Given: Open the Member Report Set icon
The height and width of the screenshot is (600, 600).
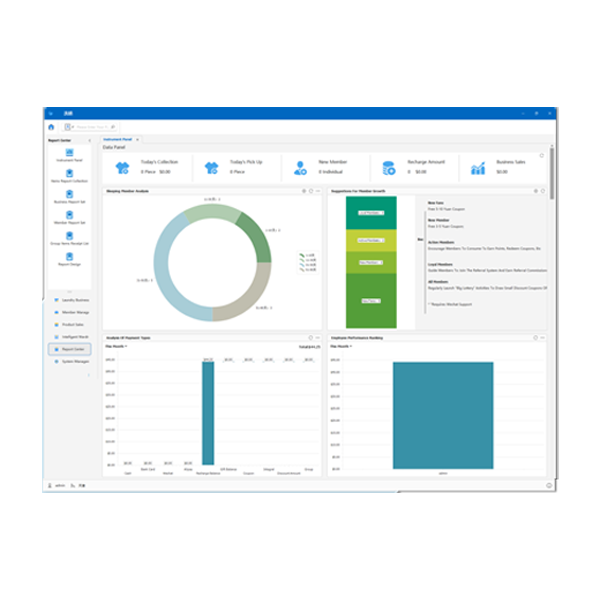Looking at the screenshot, I should (x=69, y=215).
